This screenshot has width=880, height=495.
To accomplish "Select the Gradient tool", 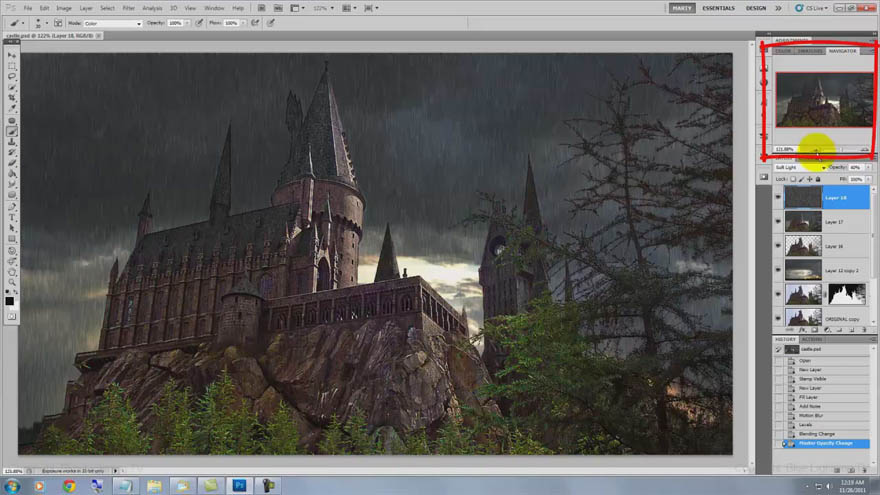I will point(12,174).
